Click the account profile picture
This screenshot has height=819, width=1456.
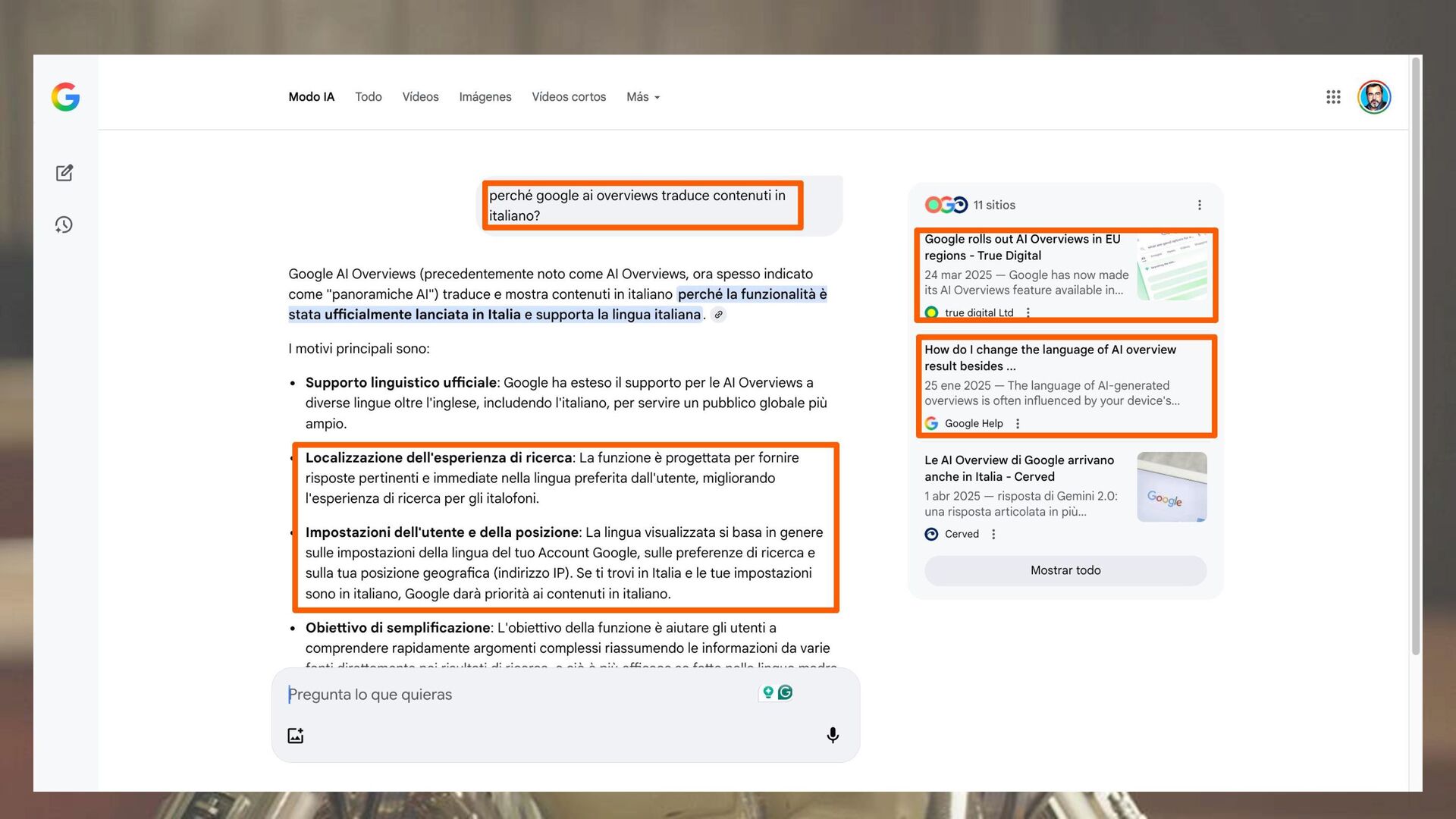1373,97
